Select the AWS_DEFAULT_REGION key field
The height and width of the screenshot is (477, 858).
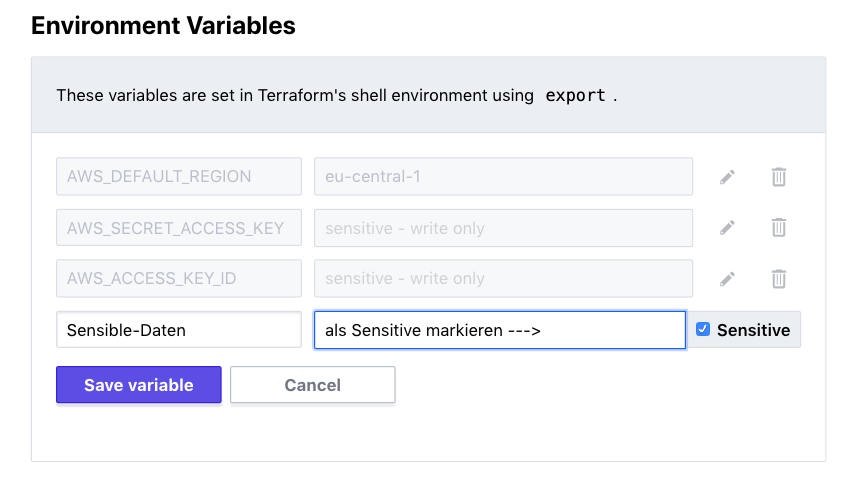pyautogui.click(x=178, y=177)
